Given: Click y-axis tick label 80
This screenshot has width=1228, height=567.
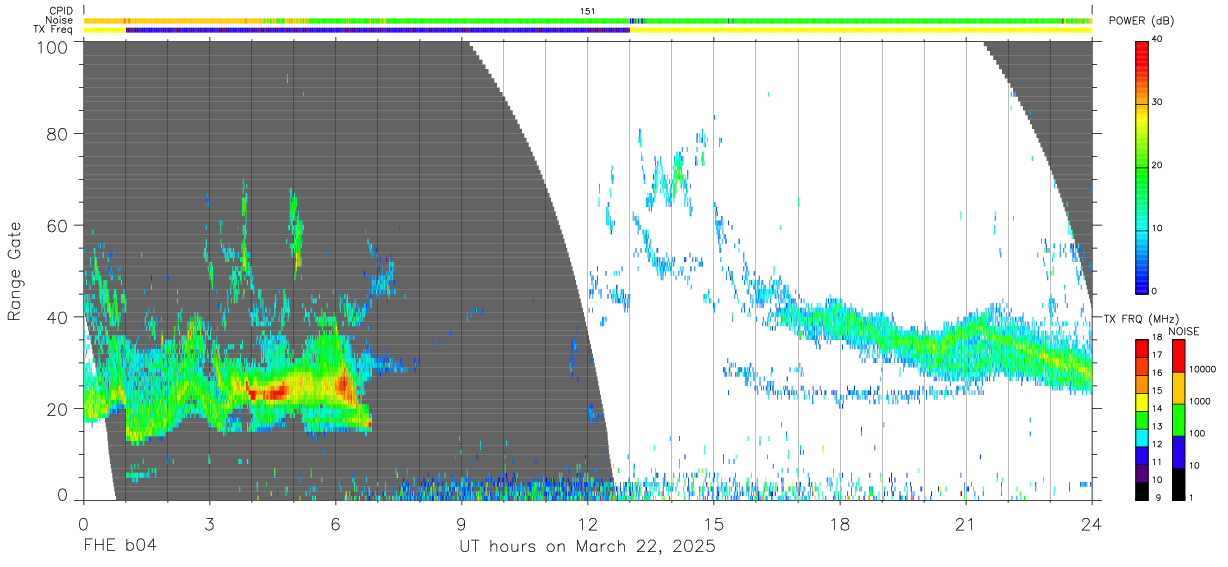Looking at the screenshot, I should 57,134.
